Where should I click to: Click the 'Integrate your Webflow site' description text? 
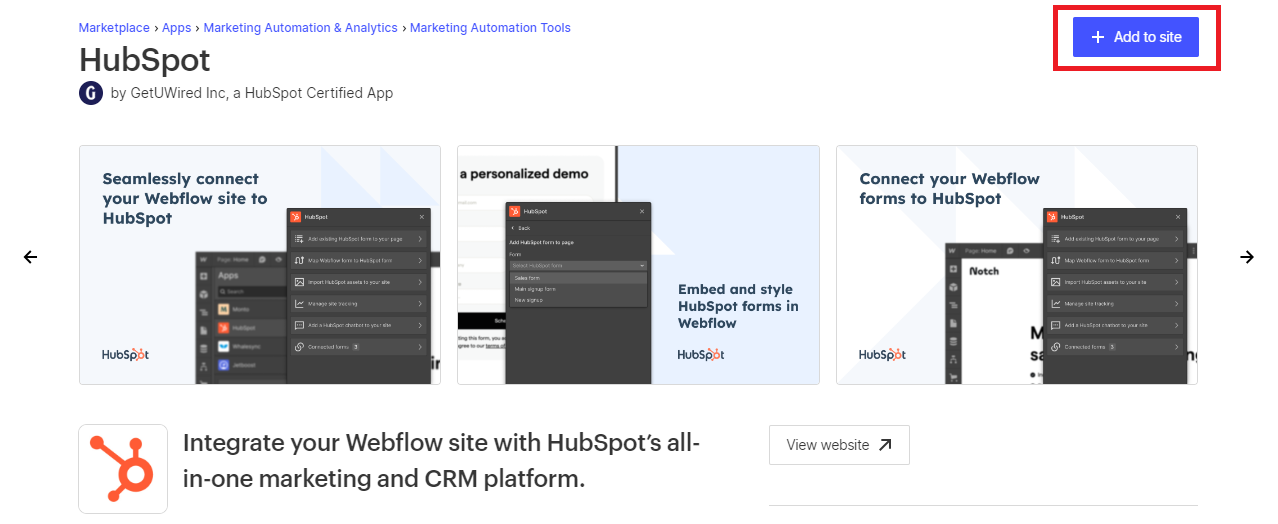[441, 460]
